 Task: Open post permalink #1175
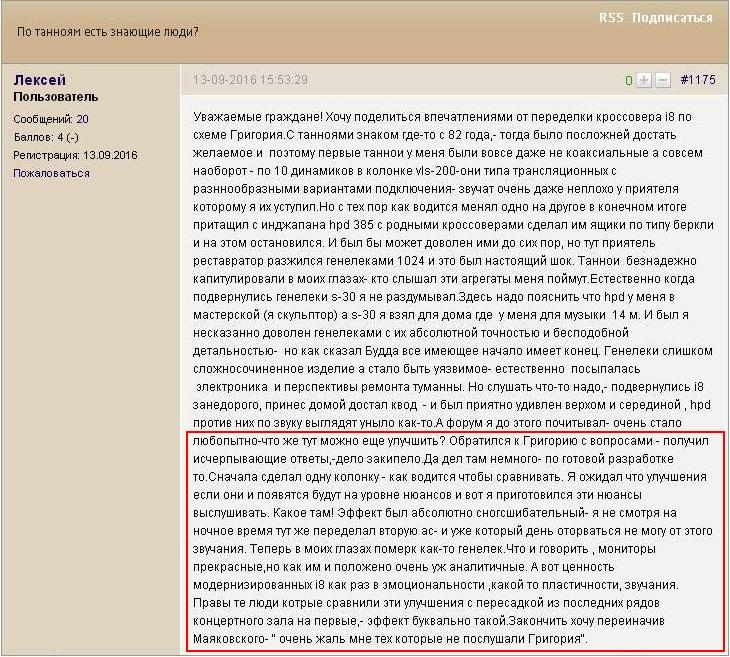(697, 80)
